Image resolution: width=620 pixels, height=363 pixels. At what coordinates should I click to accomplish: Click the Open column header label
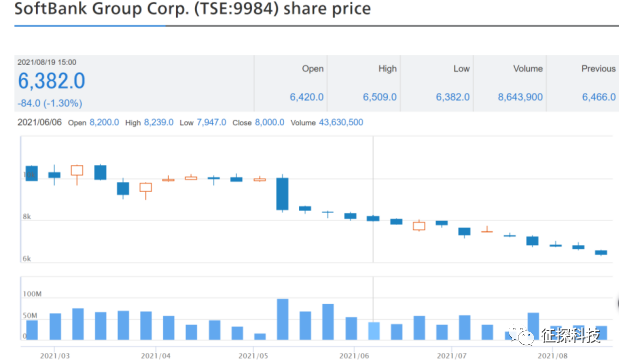313,69
